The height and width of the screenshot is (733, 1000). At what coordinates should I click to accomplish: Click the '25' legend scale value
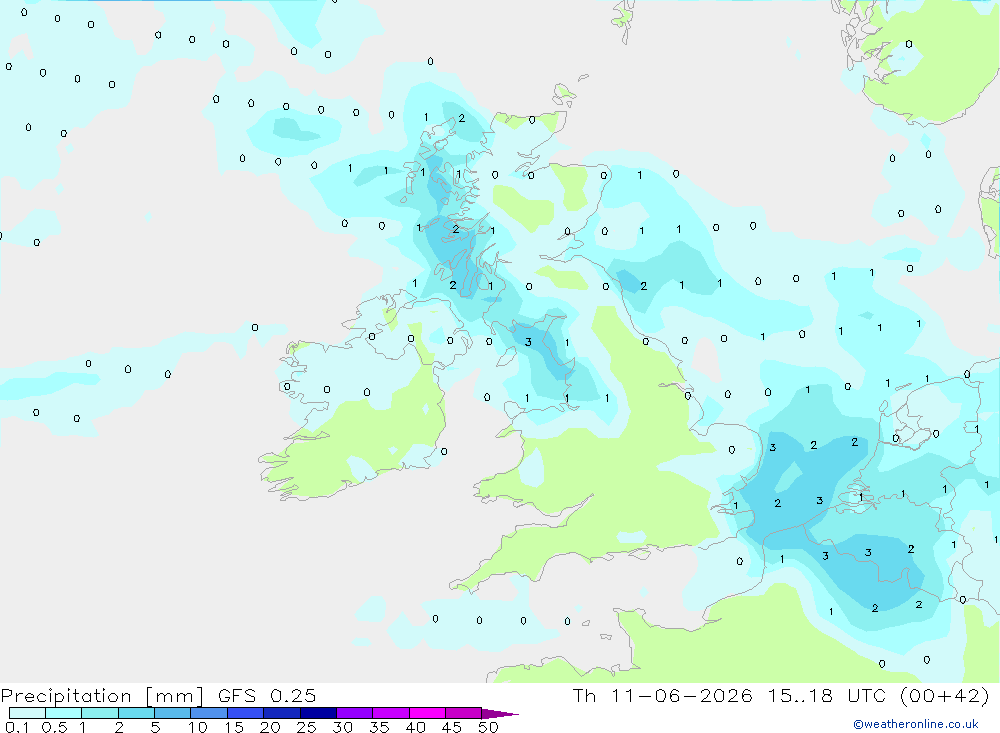click(x=306, y=727)
